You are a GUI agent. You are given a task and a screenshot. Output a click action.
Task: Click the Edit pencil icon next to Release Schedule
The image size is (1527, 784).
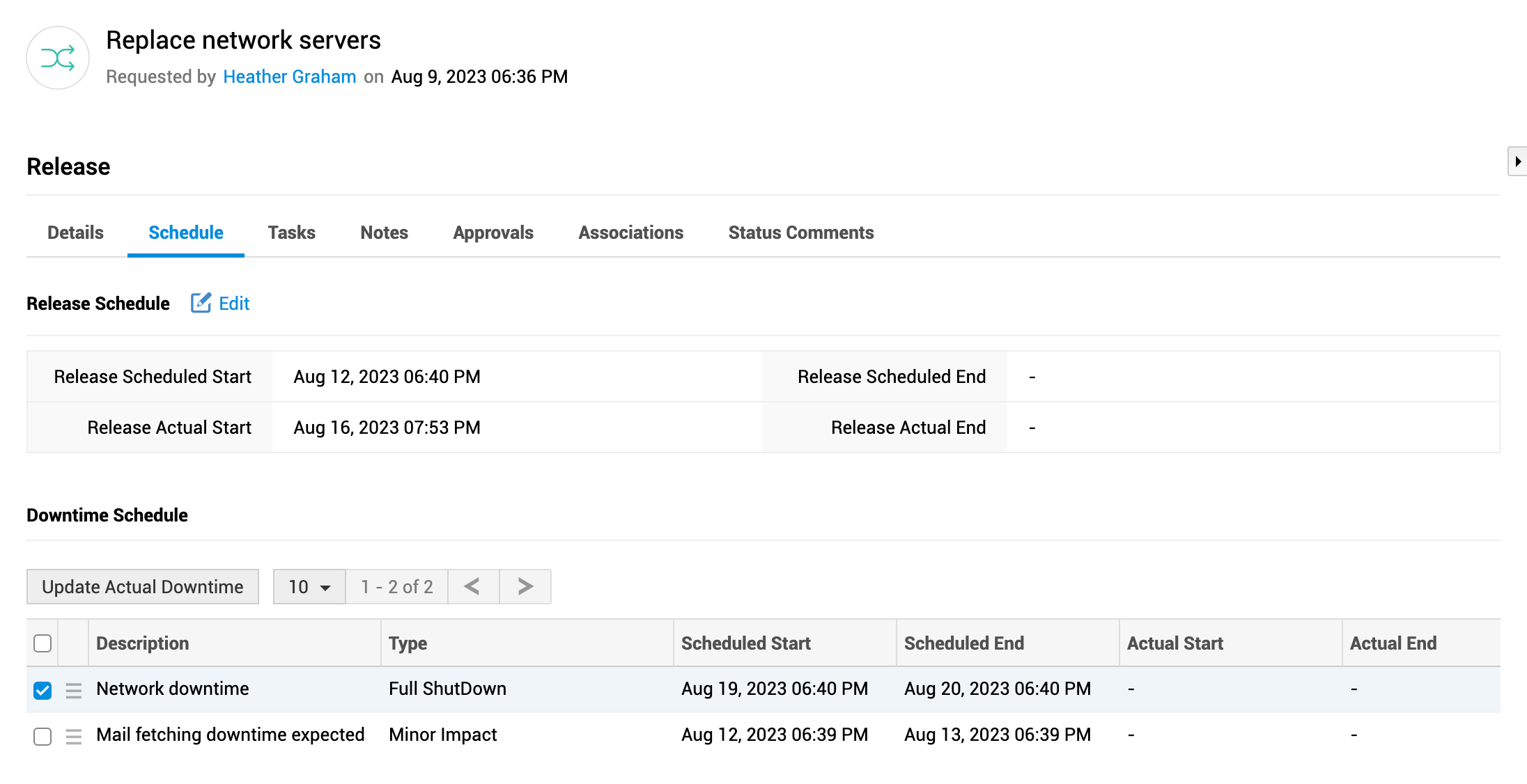point(201,303)
